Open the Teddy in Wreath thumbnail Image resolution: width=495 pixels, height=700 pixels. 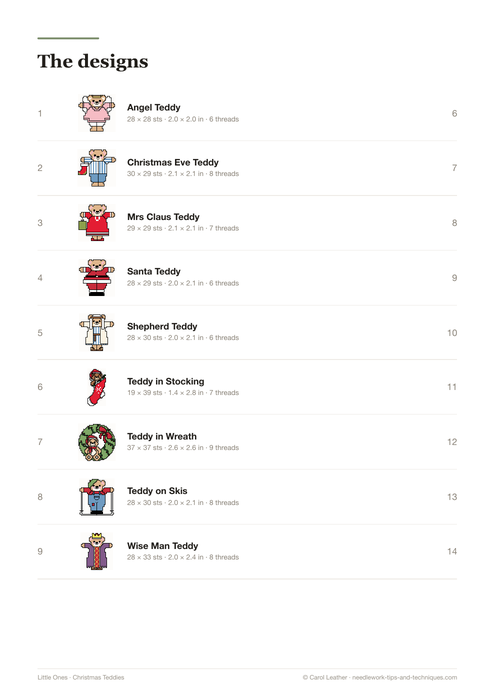pos(97,442)
